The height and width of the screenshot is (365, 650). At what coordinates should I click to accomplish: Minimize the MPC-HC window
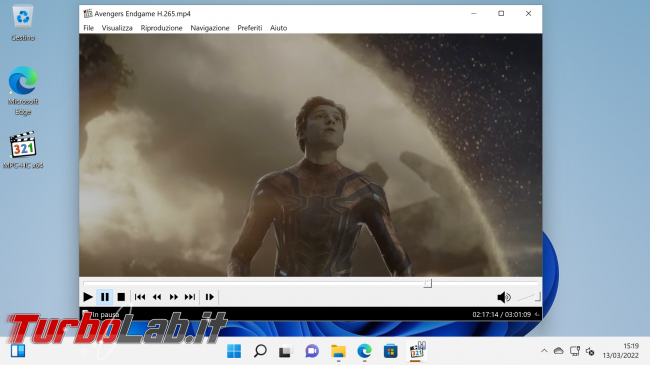pos(474,13)
